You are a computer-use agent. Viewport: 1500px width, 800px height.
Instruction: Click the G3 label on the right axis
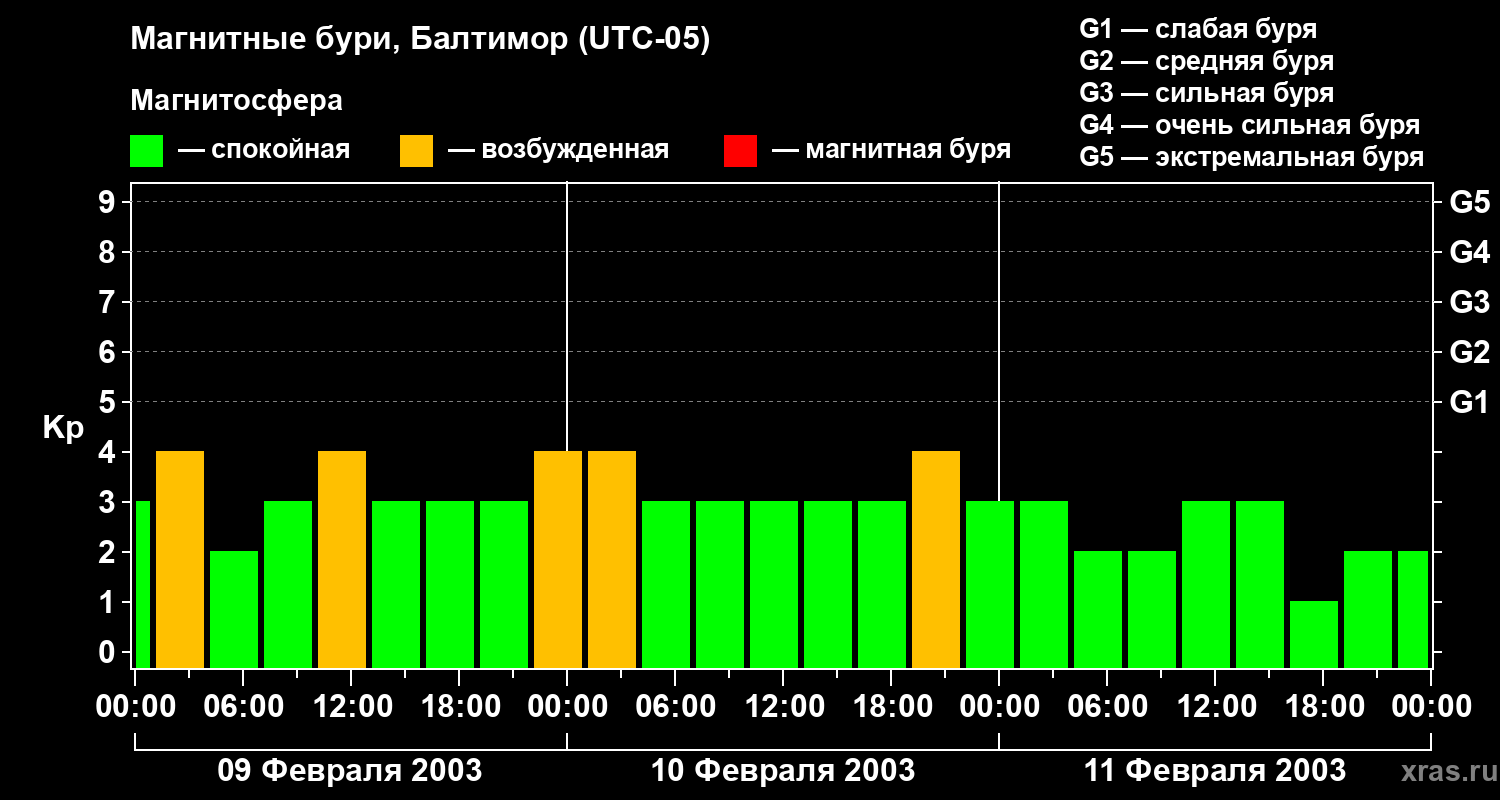[1469, 303]
